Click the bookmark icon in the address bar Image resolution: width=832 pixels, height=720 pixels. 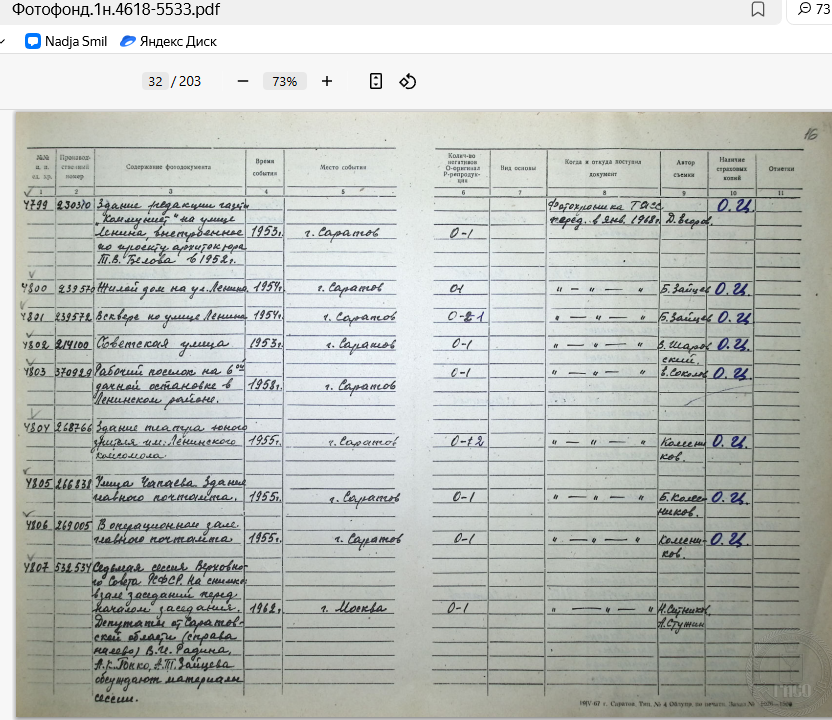758,10
